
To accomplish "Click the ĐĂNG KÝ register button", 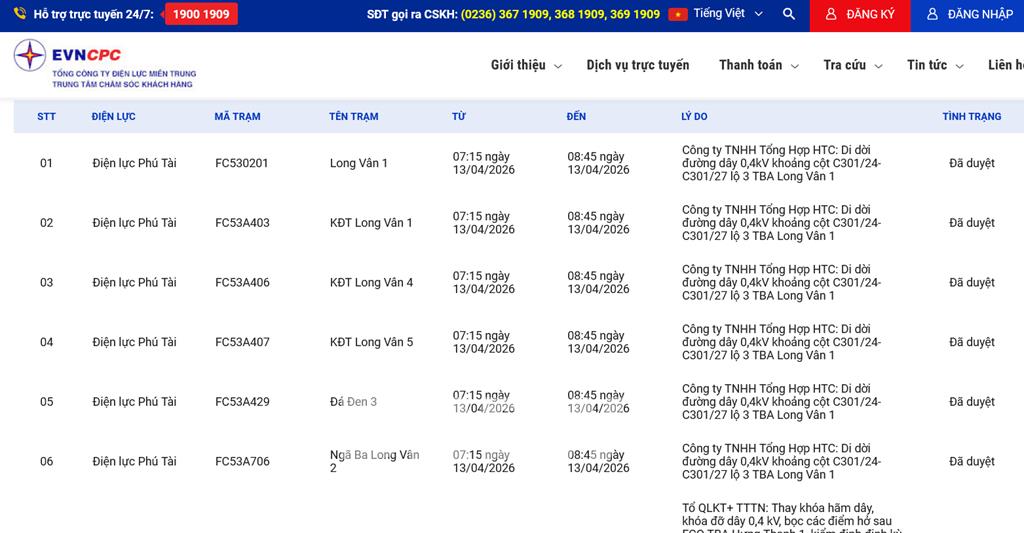I will click(x=859, y=15).
